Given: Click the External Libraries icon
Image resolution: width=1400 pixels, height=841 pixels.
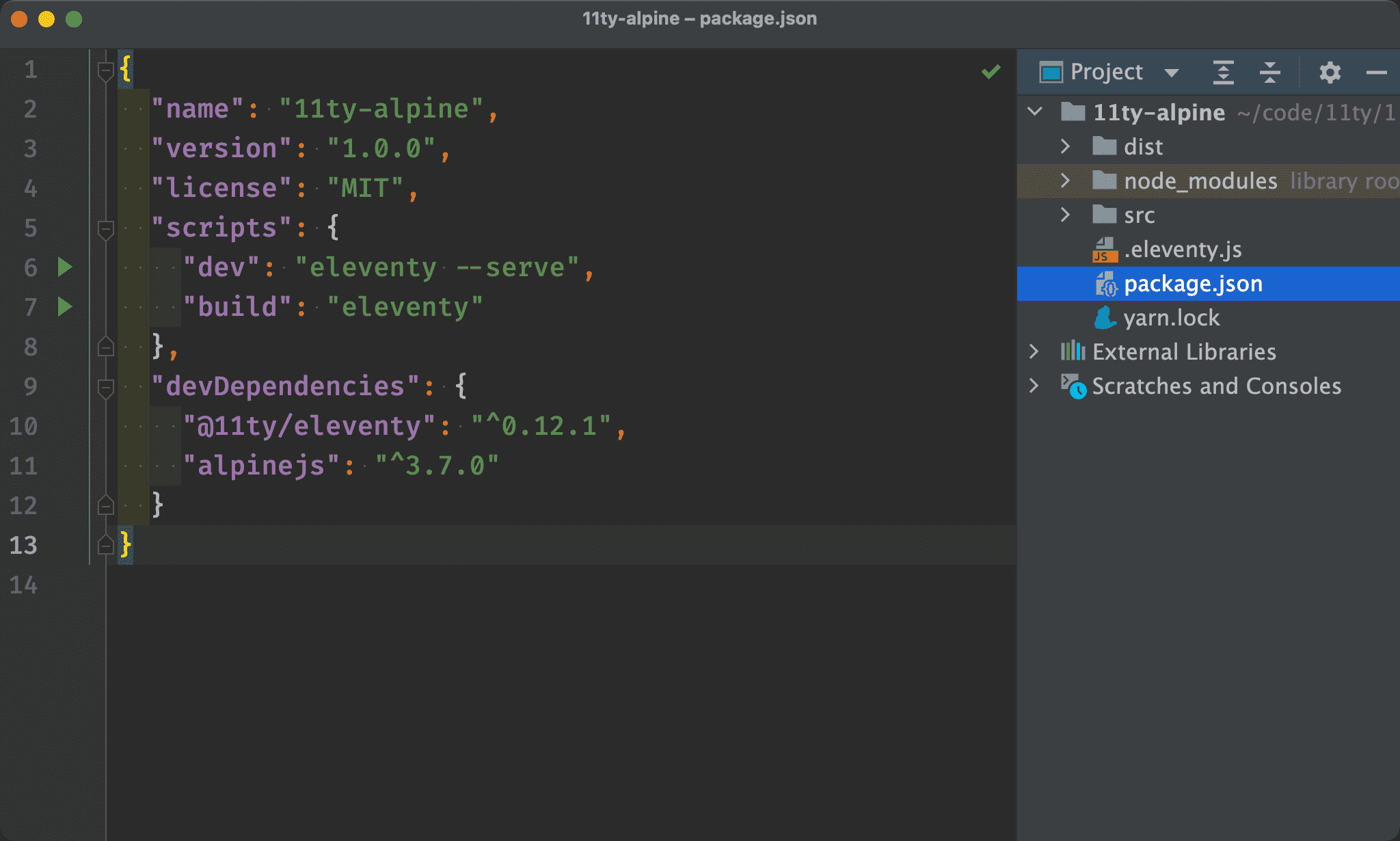Looking at the screenshot, I should pos(1073,351).
